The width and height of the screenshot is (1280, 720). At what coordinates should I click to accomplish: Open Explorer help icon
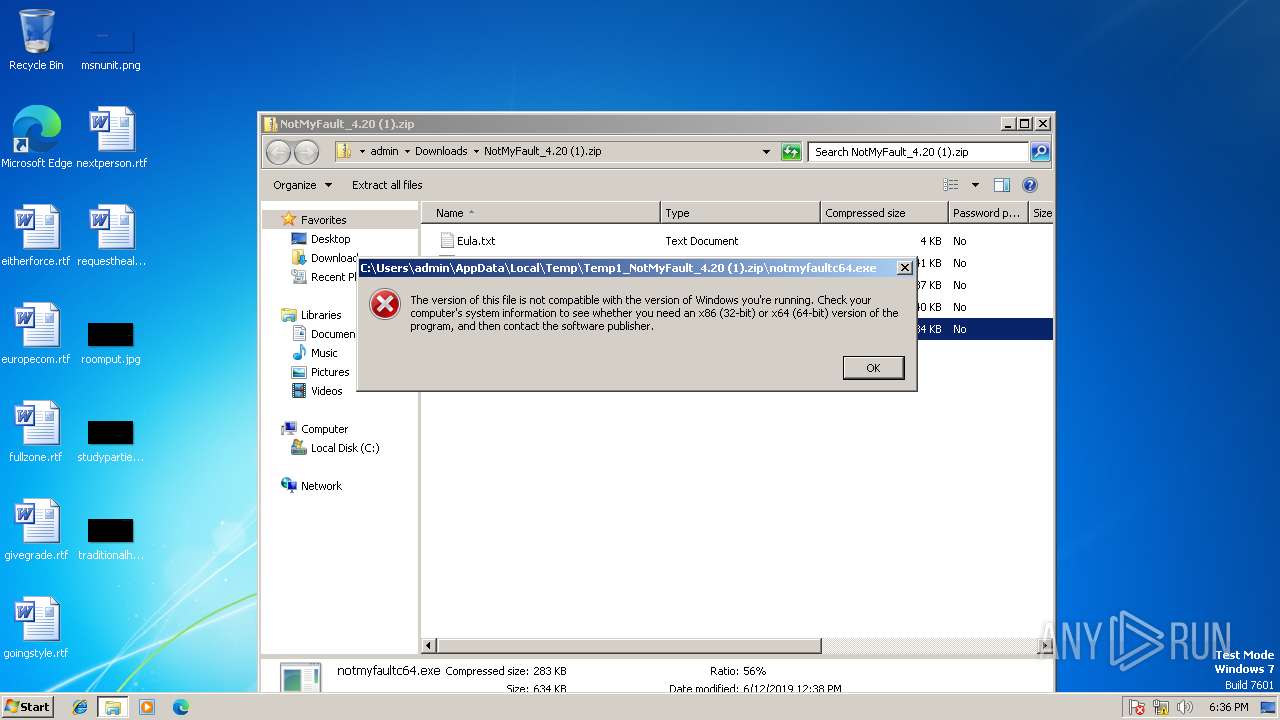coord(1030,185)
